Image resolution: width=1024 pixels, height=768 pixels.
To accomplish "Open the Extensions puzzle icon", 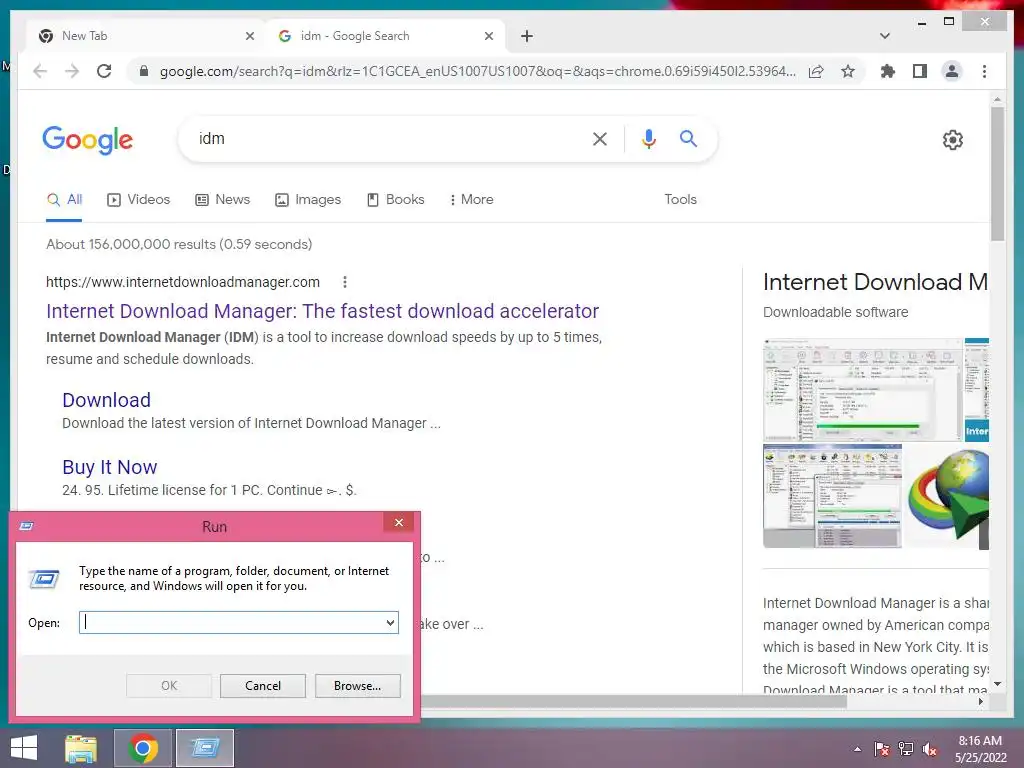I will pos(888,71).
